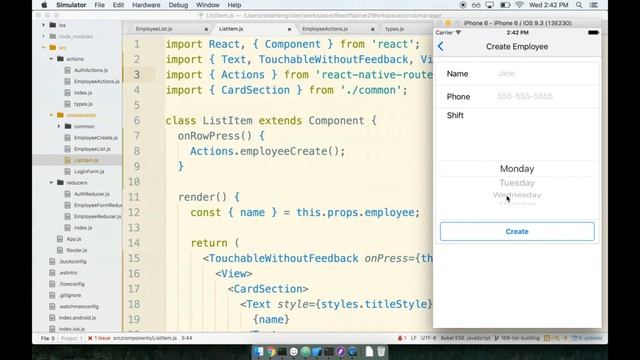Open .gitignore in the tree

pyautogui.click(x=70, y=295)
